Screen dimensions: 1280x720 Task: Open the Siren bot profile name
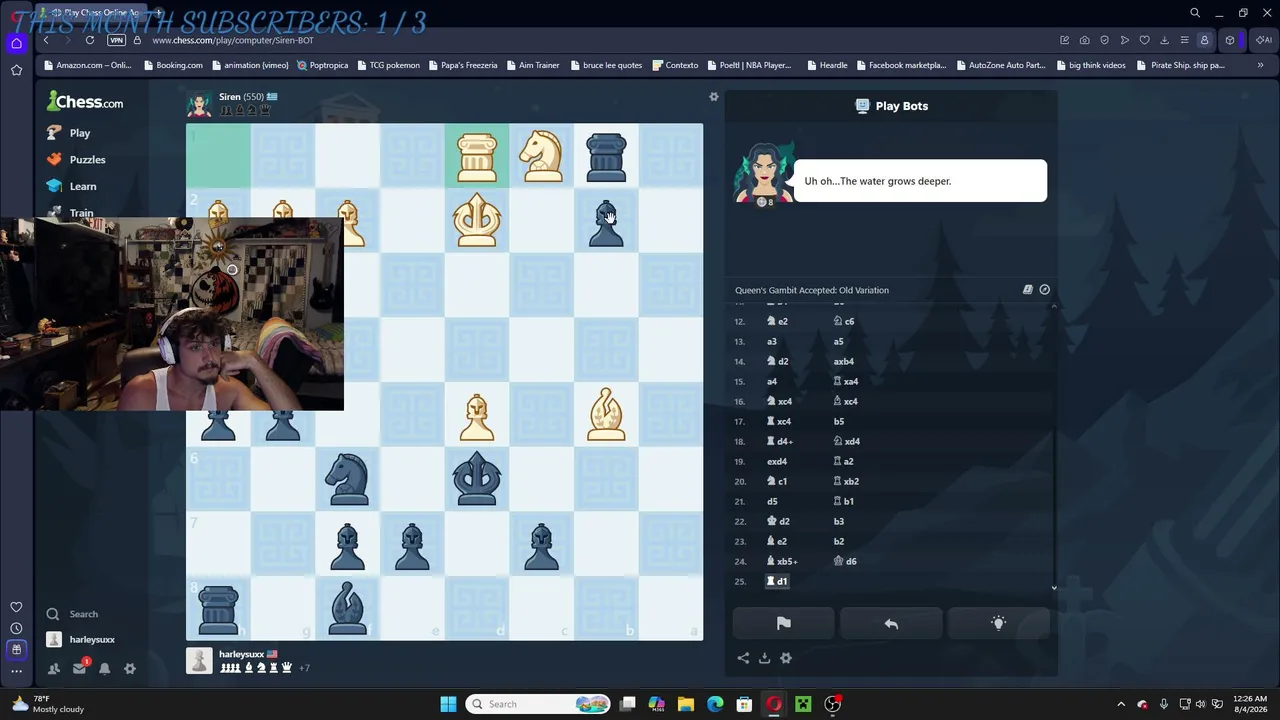click(229, 97)
